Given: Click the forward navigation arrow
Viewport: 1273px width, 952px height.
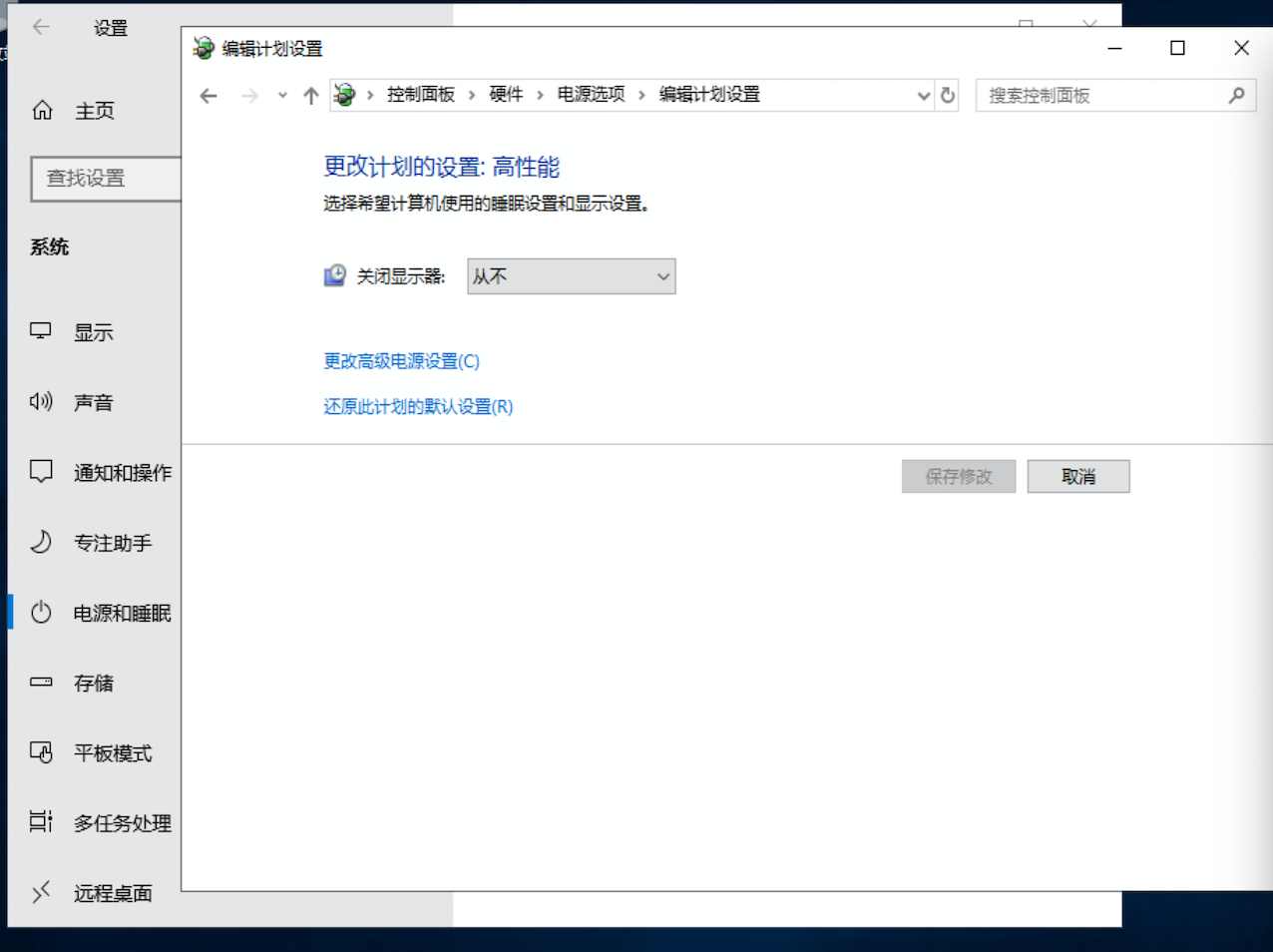Looking at the screenshot, I should coord(249,96).
